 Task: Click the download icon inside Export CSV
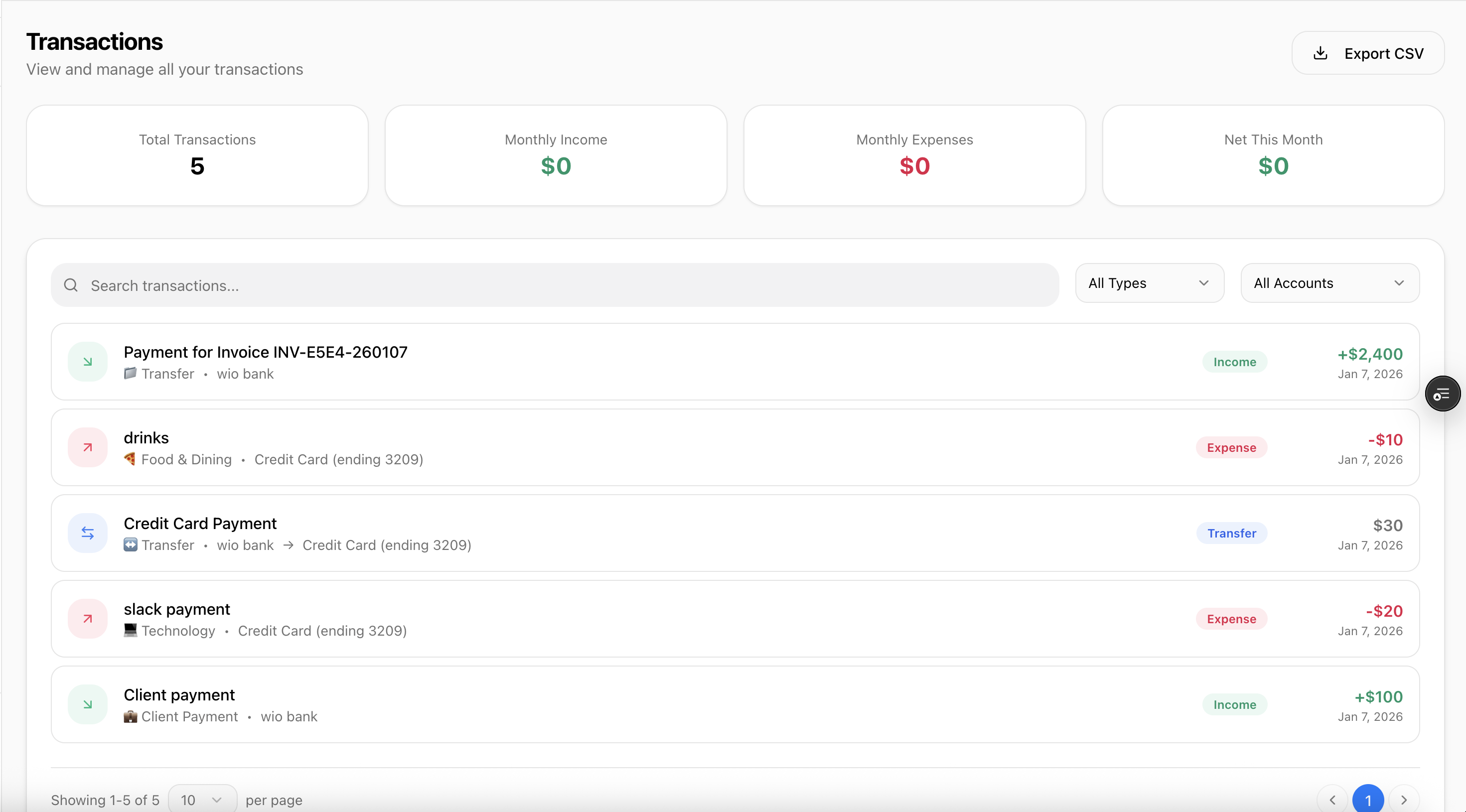[1321, 53]
